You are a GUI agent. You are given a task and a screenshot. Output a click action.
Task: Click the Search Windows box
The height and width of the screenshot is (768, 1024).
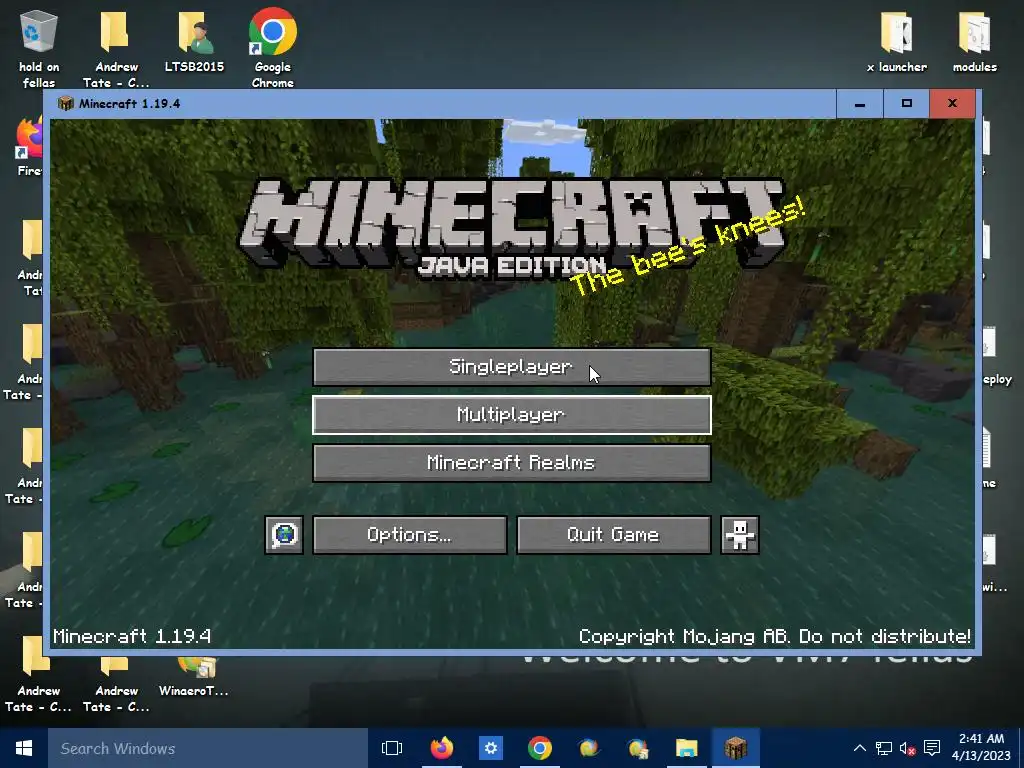(208, 748)
